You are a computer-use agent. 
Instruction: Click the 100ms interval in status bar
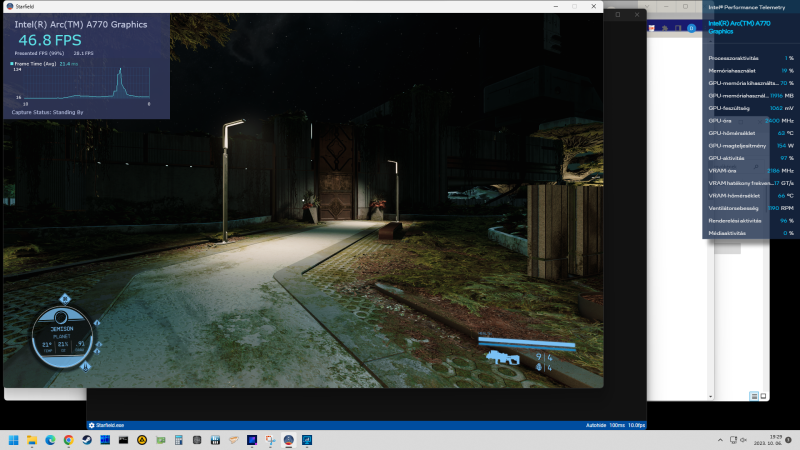pos(616,425)
